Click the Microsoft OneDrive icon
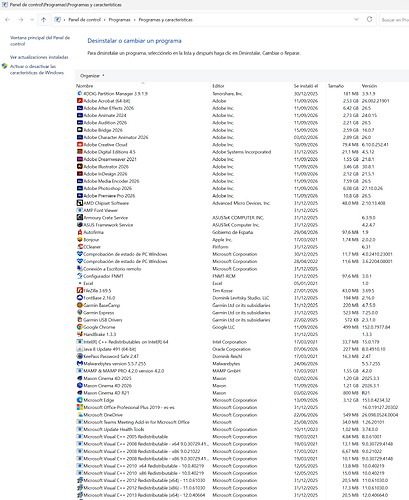The image size is (409, 500). pos(80,415)
